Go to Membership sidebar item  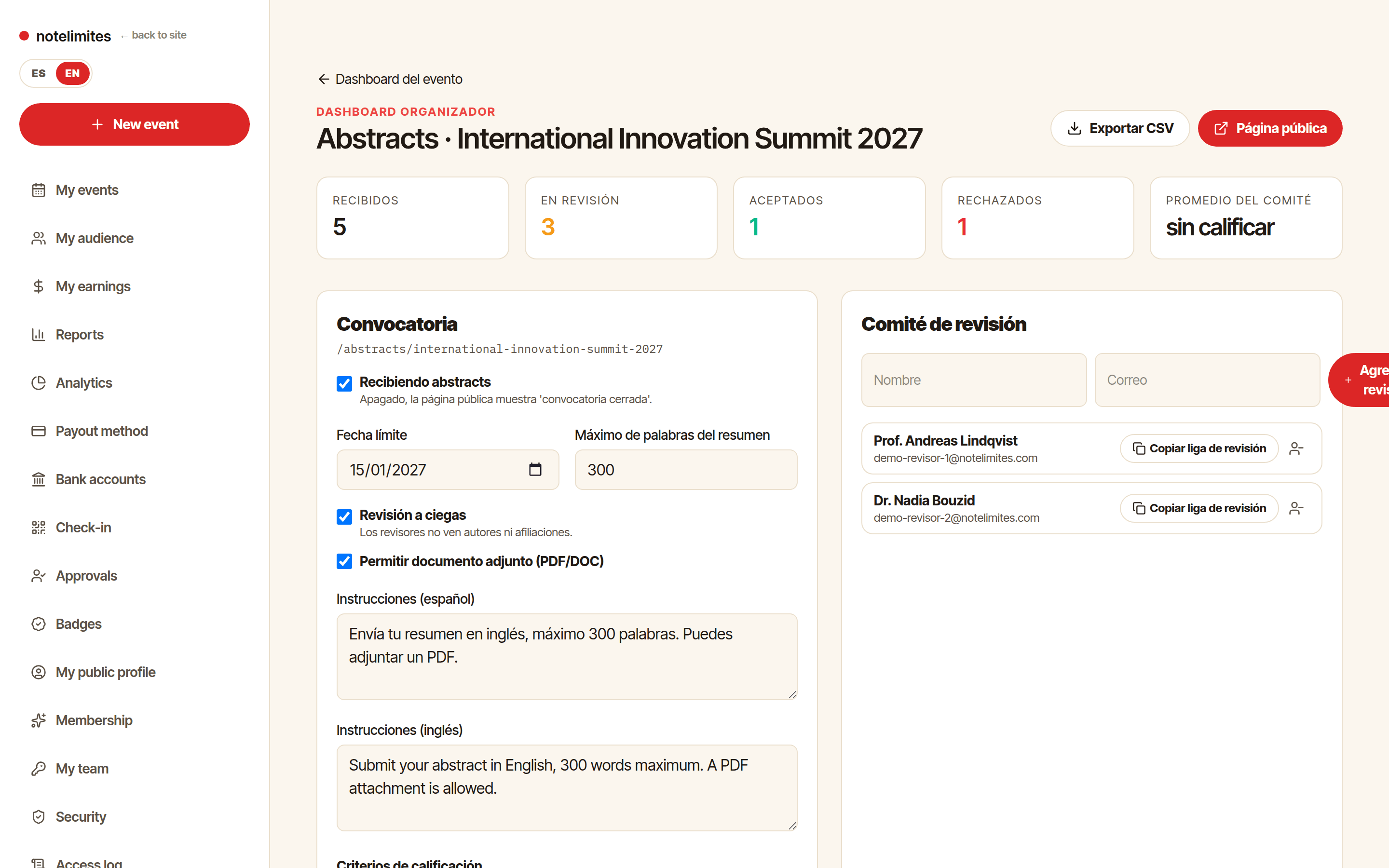coord(94,720)
